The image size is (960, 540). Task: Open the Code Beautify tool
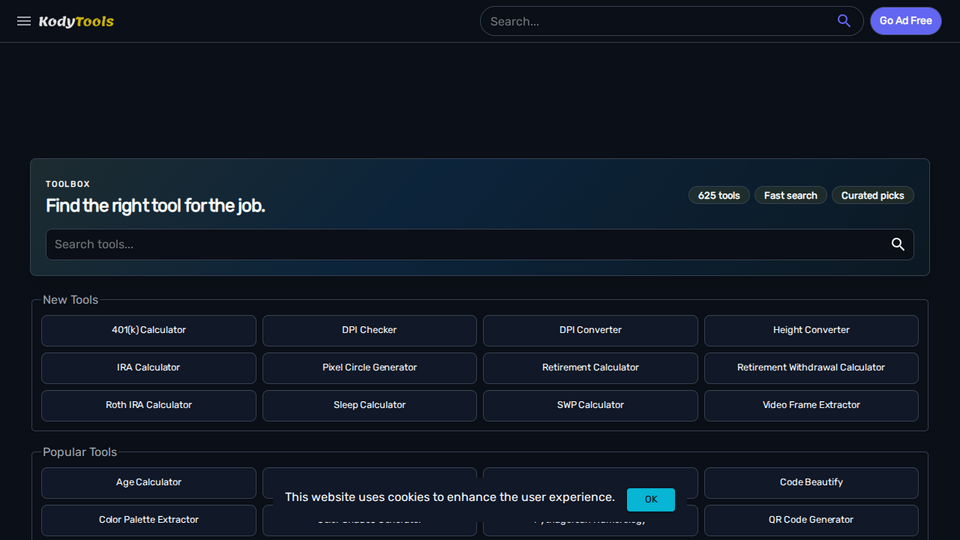(x=811, y=482)
